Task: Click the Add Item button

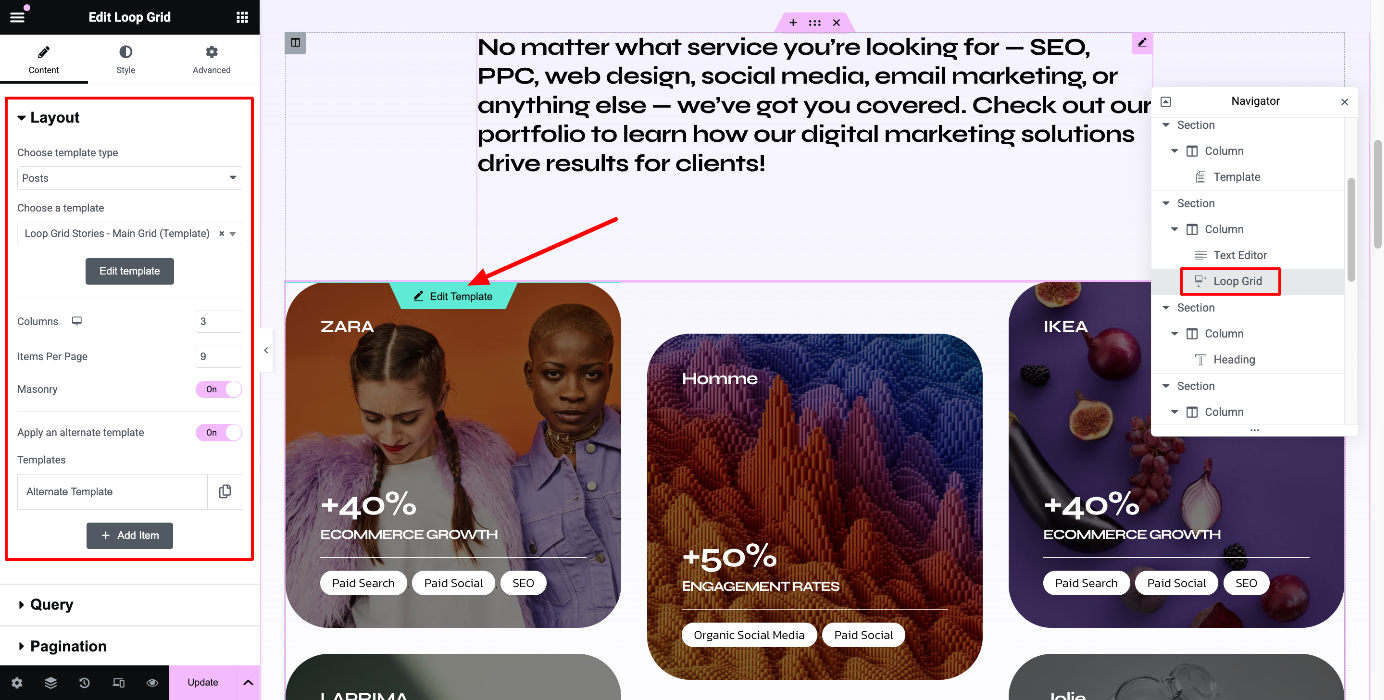Action: (130, 535)
